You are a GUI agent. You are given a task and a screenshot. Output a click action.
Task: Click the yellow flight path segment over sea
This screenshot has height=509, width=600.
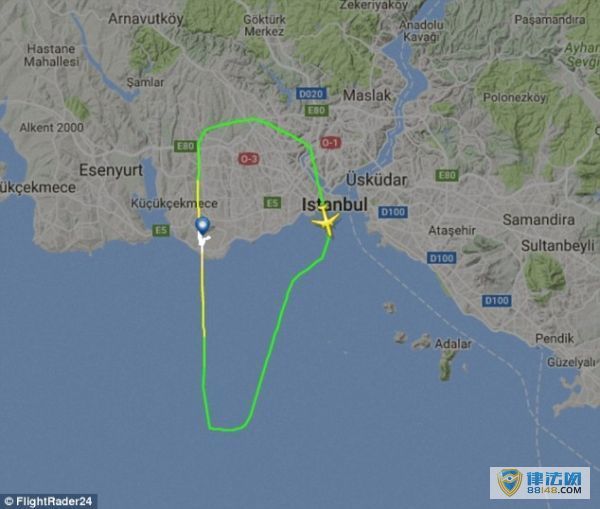tap(203, 291)
